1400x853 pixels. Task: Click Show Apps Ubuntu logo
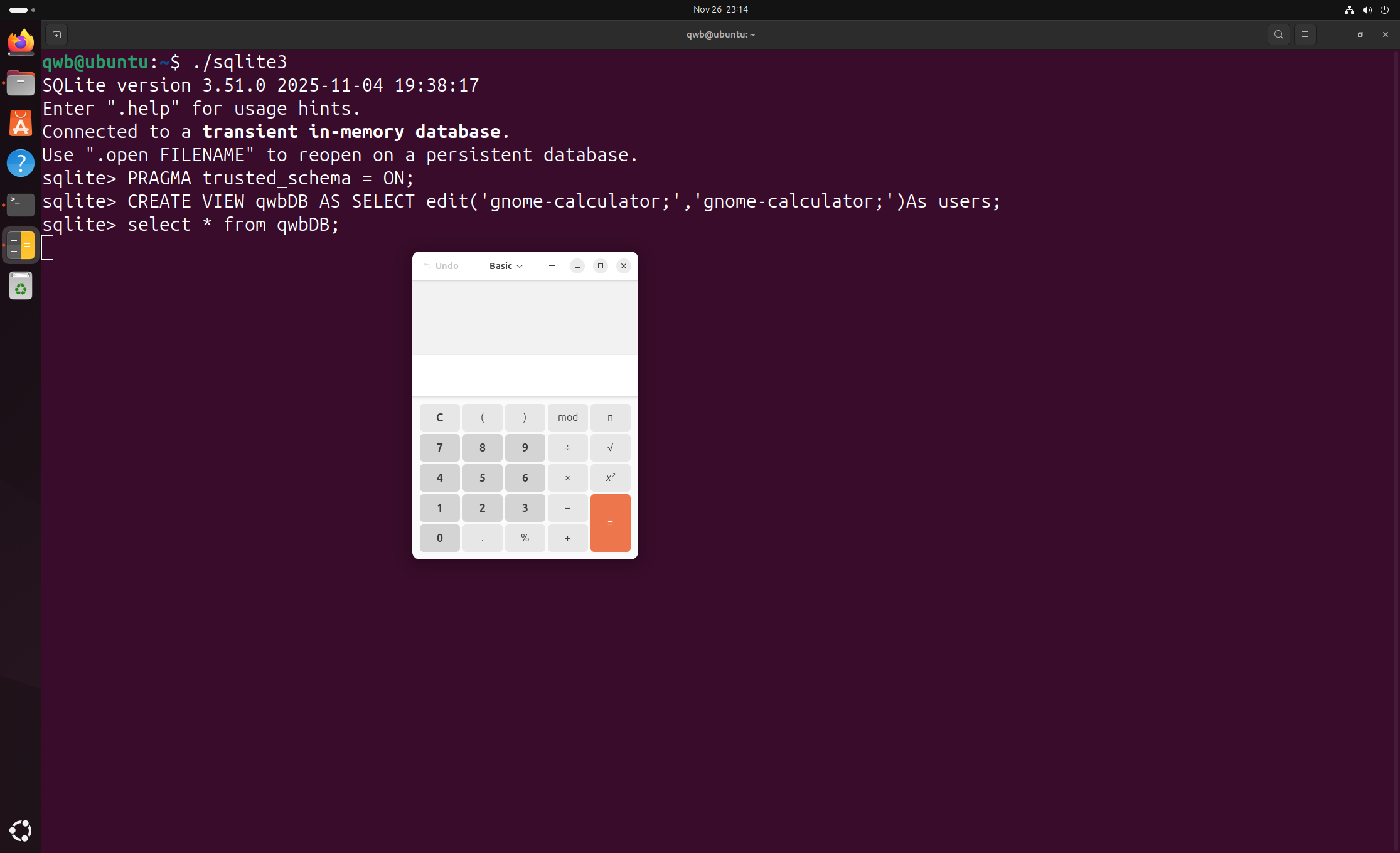[x=21, y=830]
